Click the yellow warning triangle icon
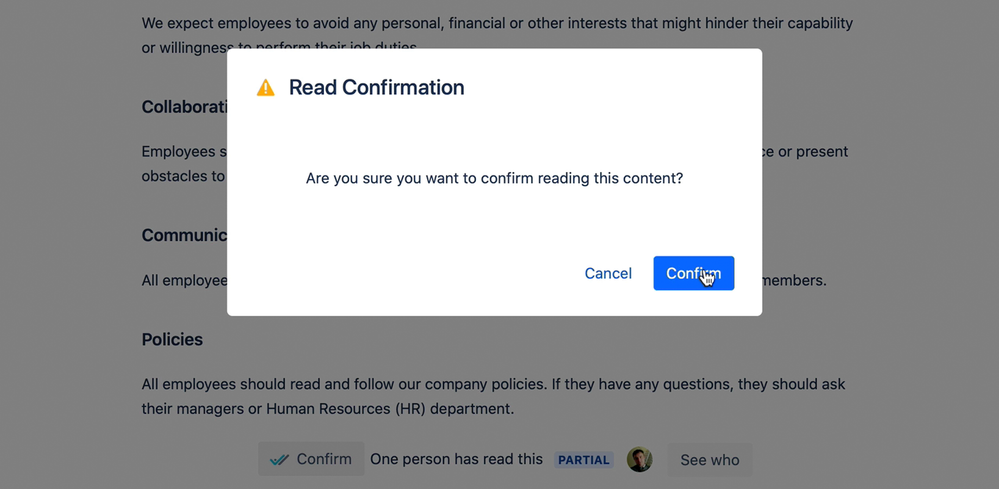Image resolution: width=999 pixels, height=489 pixels. tap(266, 88)
